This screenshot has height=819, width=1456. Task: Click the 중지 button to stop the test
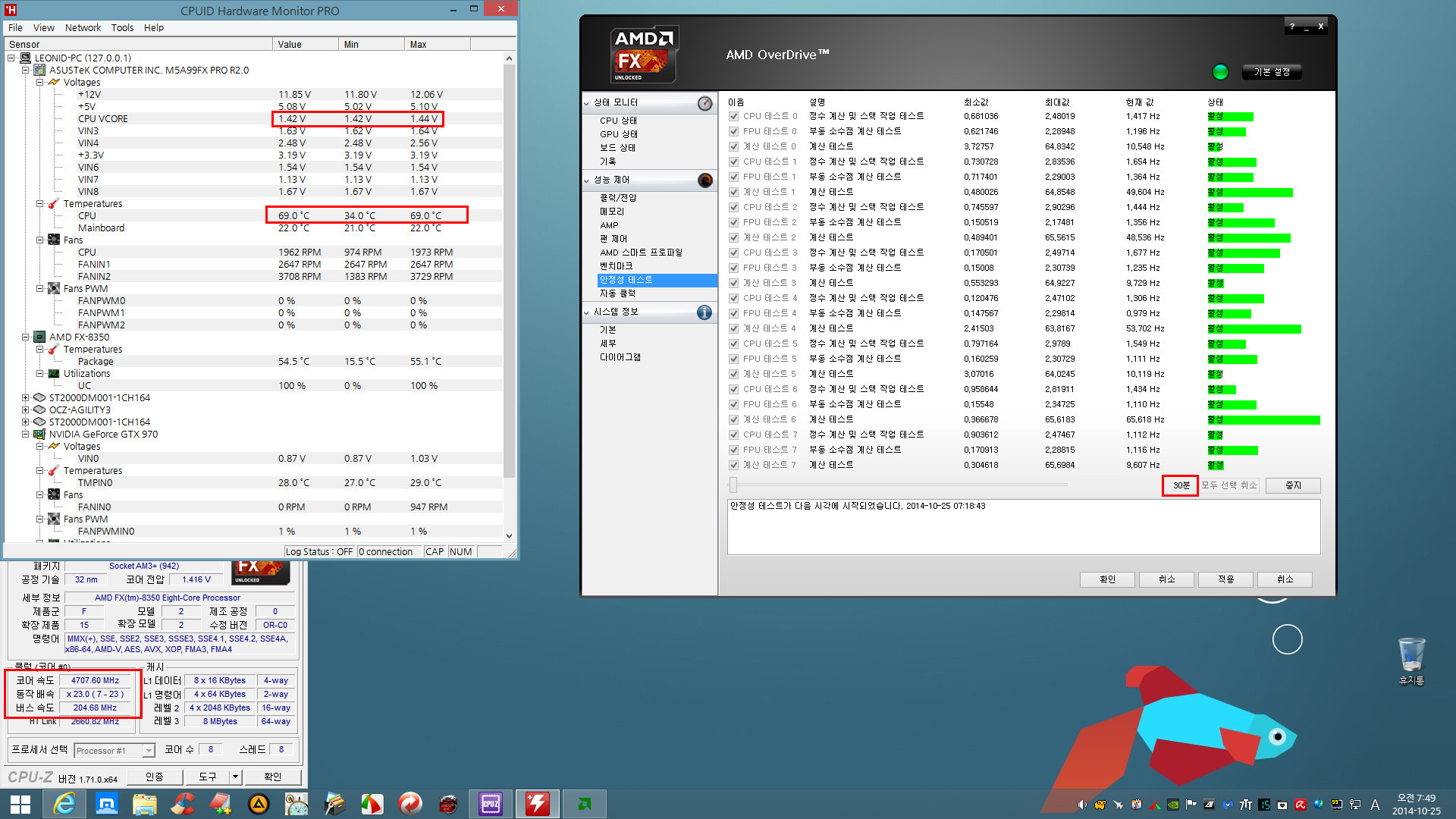1293,485
